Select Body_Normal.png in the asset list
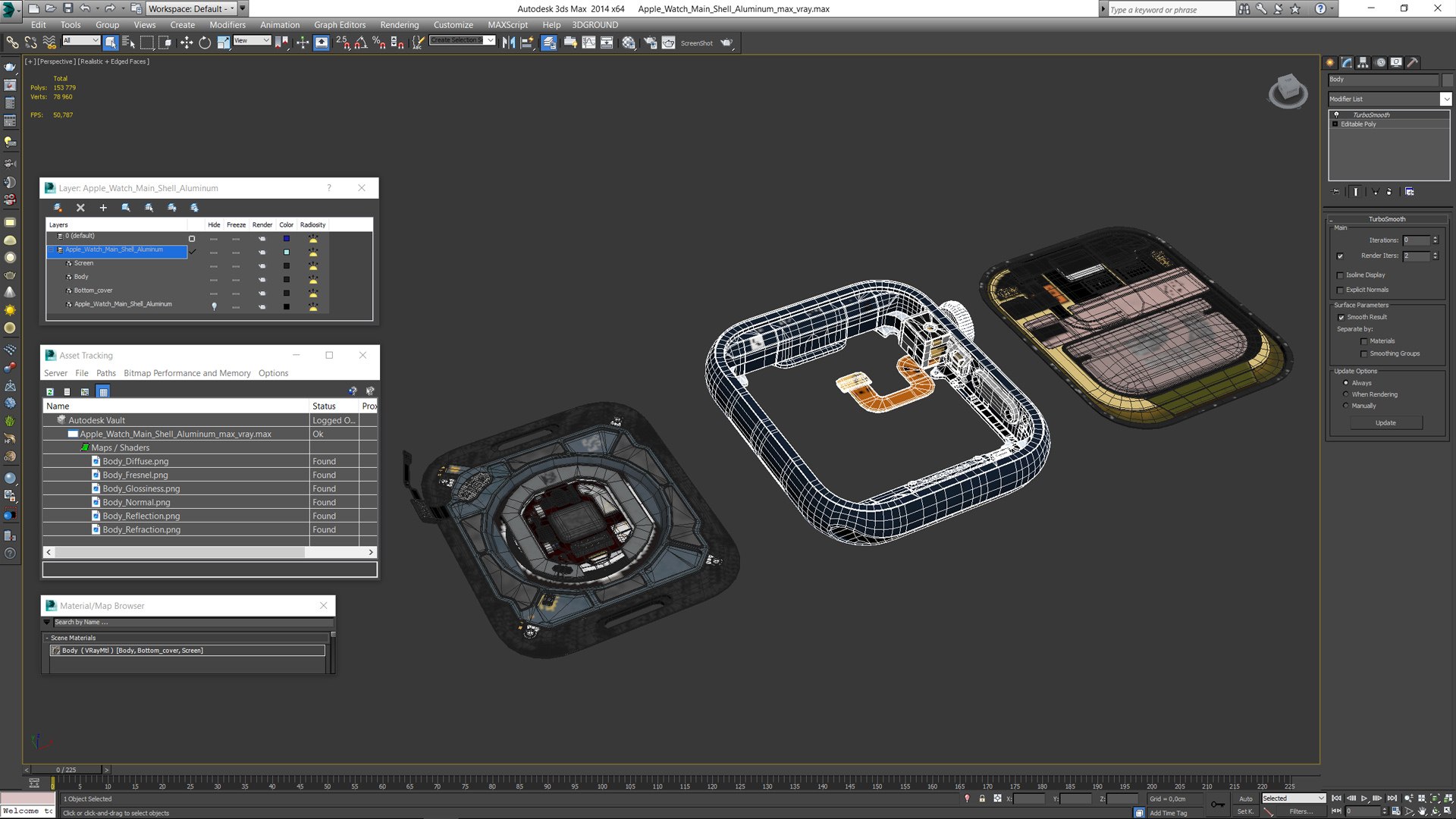 click(x=136, y=502)
